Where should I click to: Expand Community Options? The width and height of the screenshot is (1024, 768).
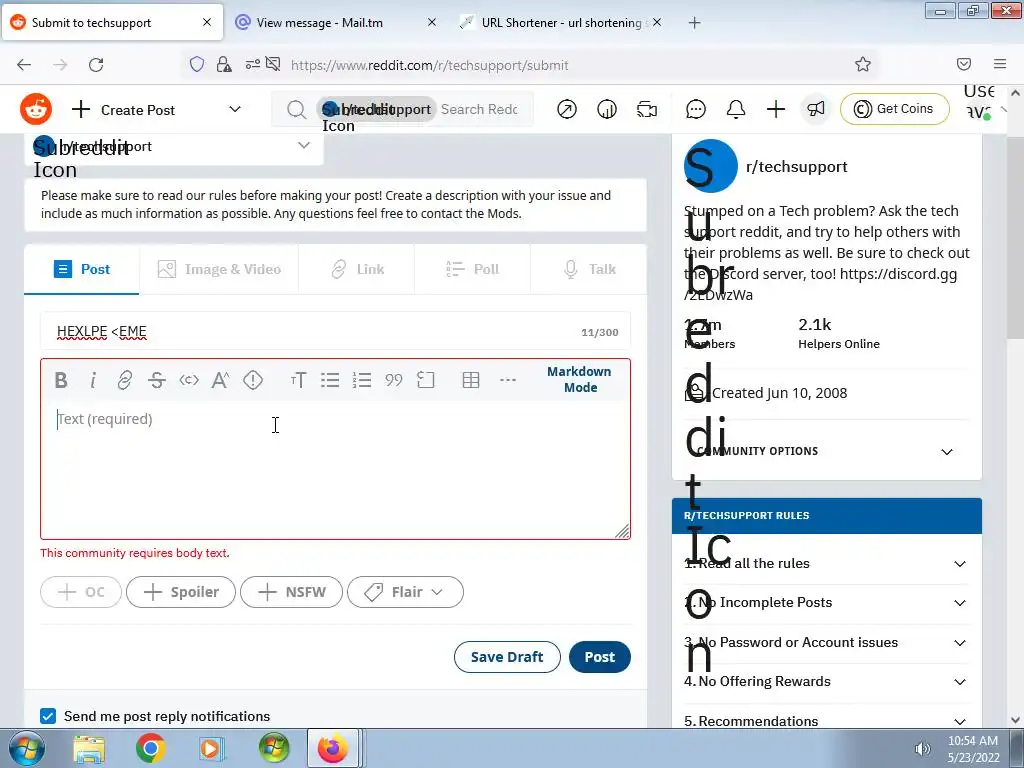pos(826,451)
